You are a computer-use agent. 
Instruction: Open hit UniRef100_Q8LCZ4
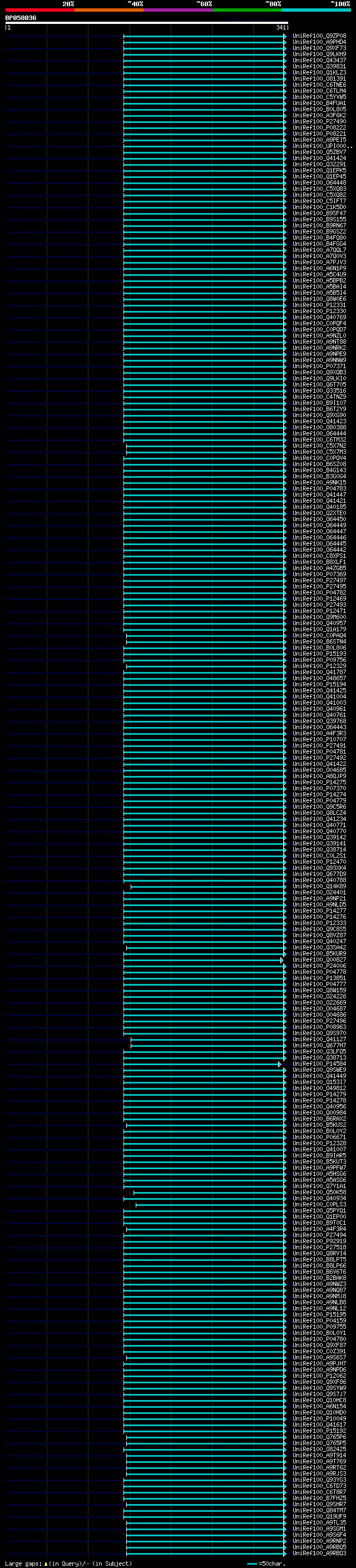pos(319,813)
